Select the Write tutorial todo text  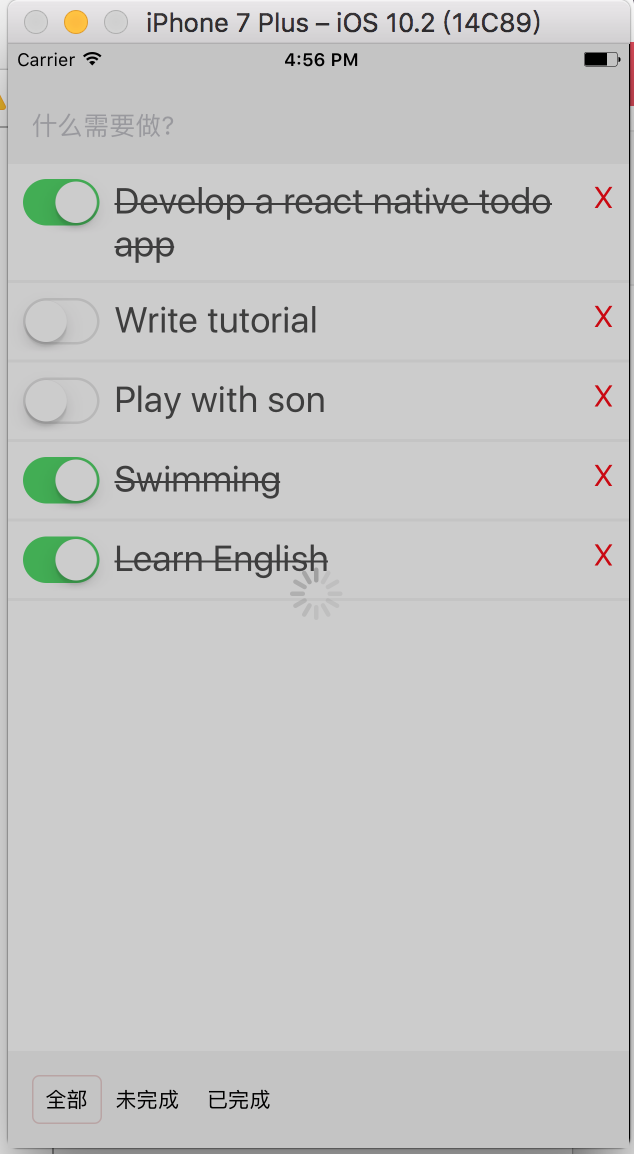tap(216, 320)
